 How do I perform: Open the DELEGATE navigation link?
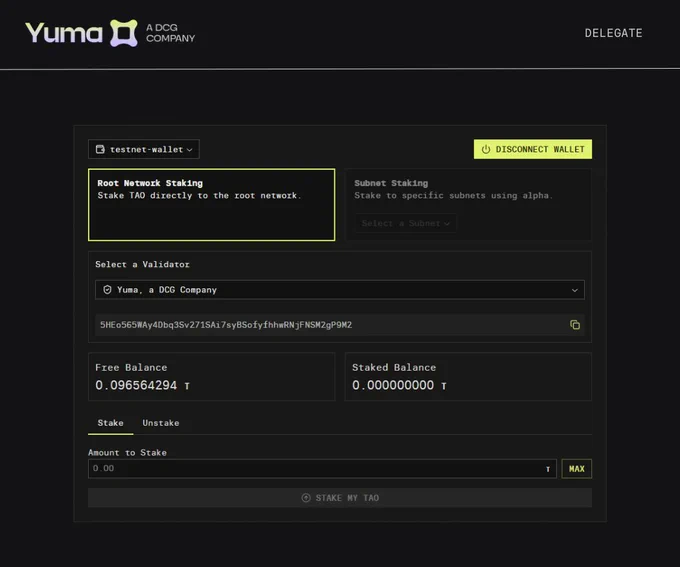[x=613, y=33]
